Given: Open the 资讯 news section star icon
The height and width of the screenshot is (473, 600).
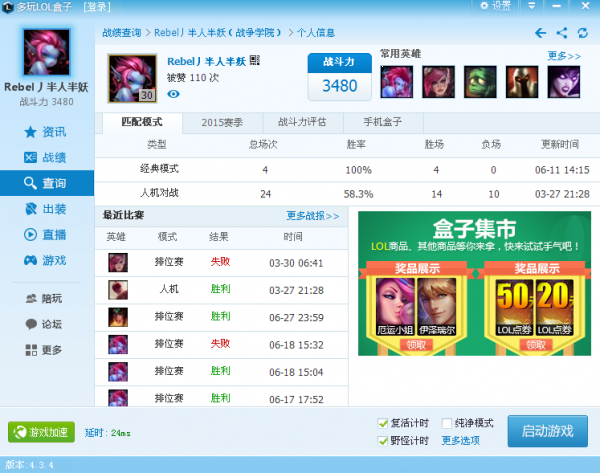Looking at the screenshot, I should (x=30, y=132).
